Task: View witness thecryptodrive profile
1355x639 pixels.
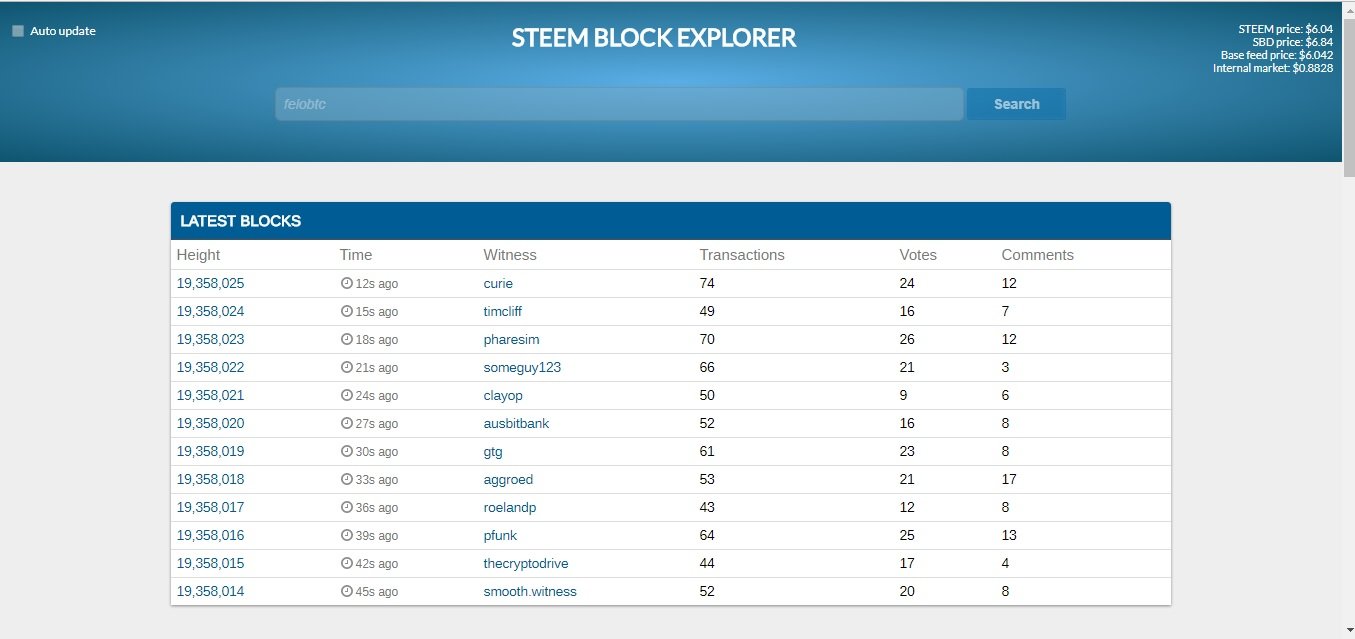Action: 526,563
